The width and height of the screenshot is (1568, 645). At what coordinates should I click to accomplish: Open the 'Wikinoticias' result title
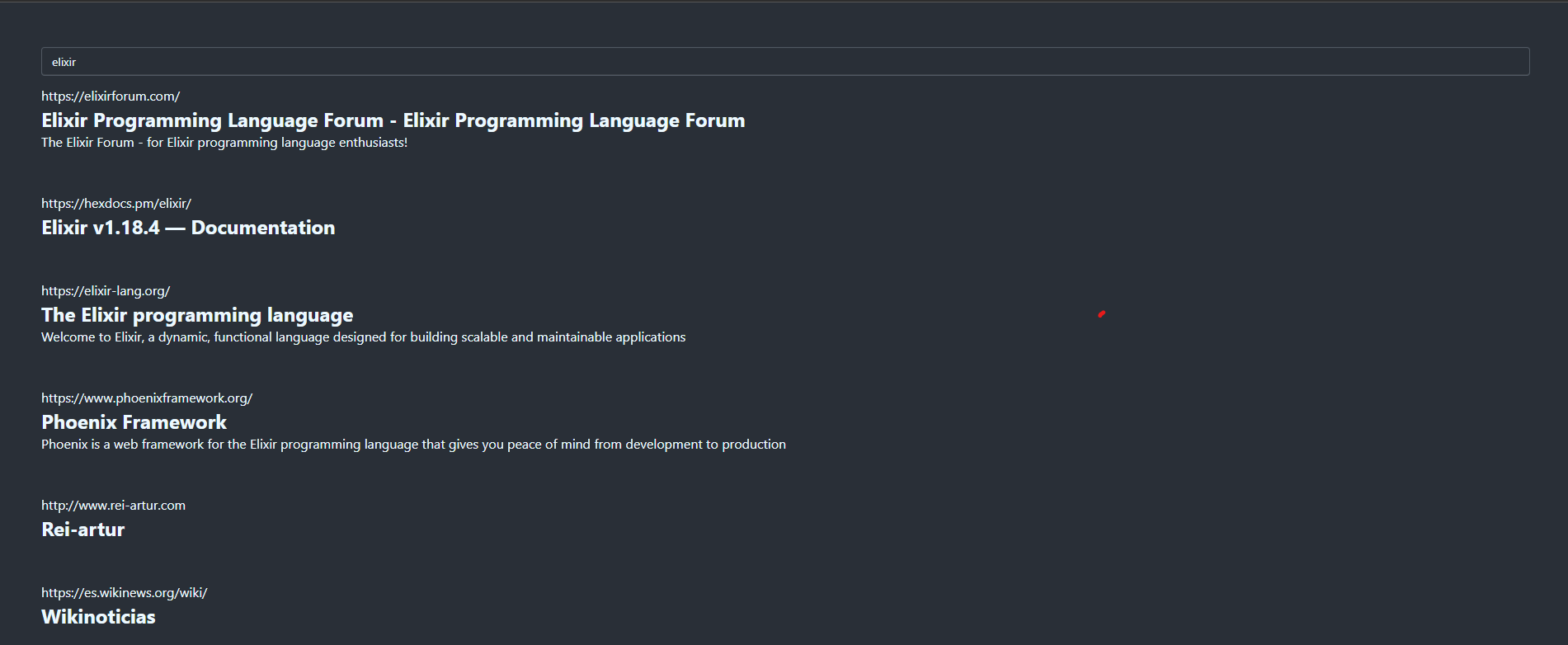(x=98, y=617)
